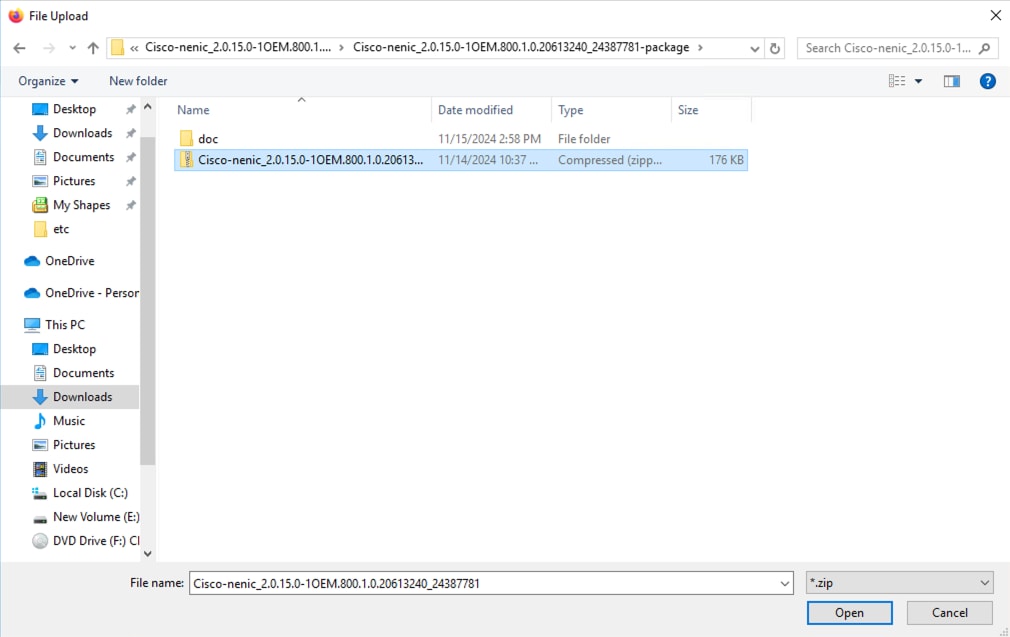Select pinned Downloads in Quick access
The width and height of the screenshot is (1010, 637).
click(x=82, y=133)
